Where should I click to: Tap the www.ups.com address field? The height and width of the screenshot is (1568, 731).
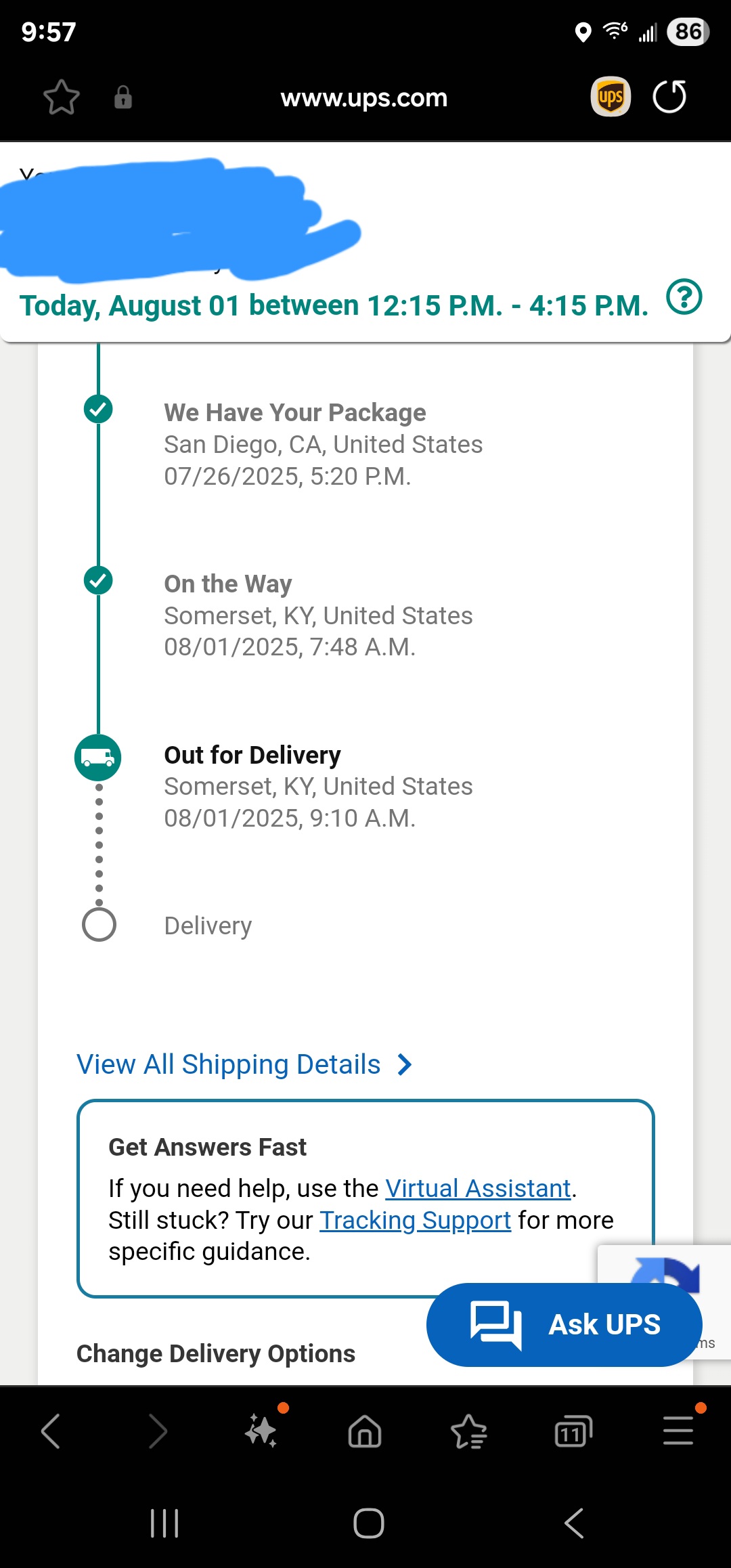click(364, 97)
